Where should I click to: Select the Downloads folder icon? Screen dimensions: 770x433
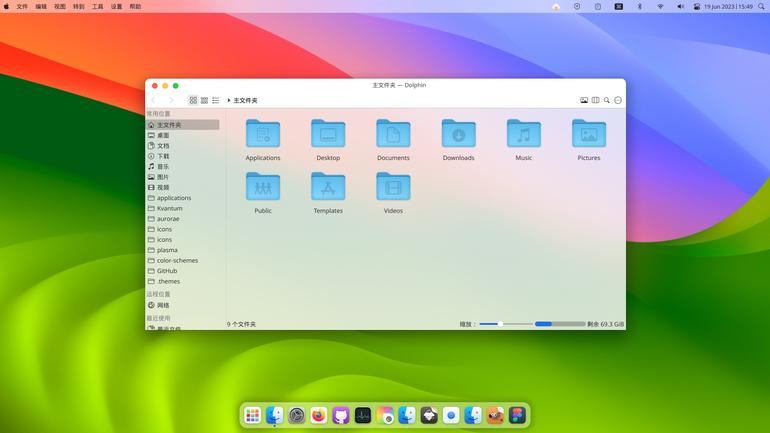(x=458, y=134)
